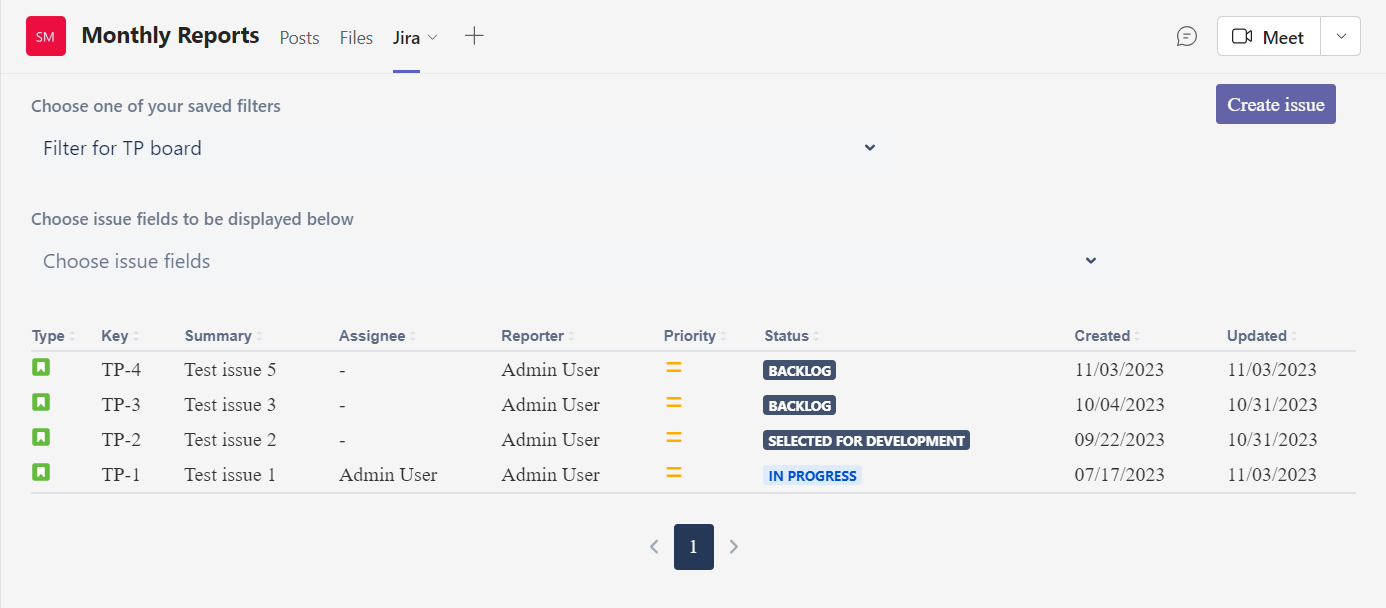Click the Medium priority icon for TP-3
The width and height of the screenshot is (1386, 608).
[x=673, y=404]
